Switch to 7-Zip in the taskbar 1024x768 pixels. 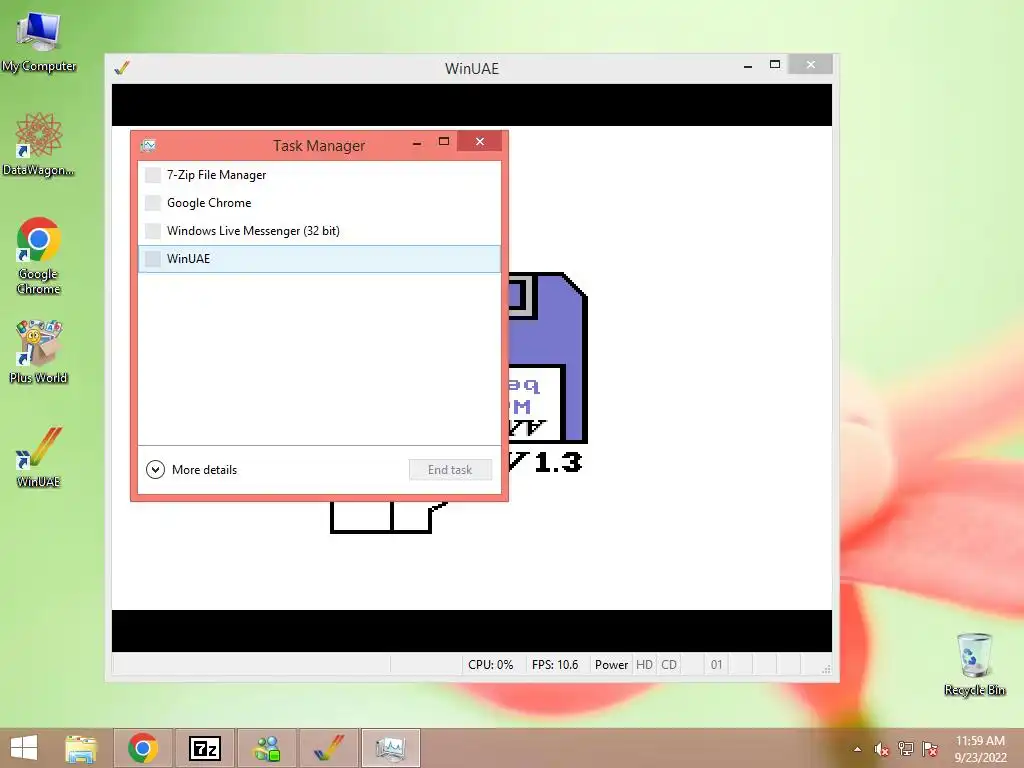(x=204, y=748)
